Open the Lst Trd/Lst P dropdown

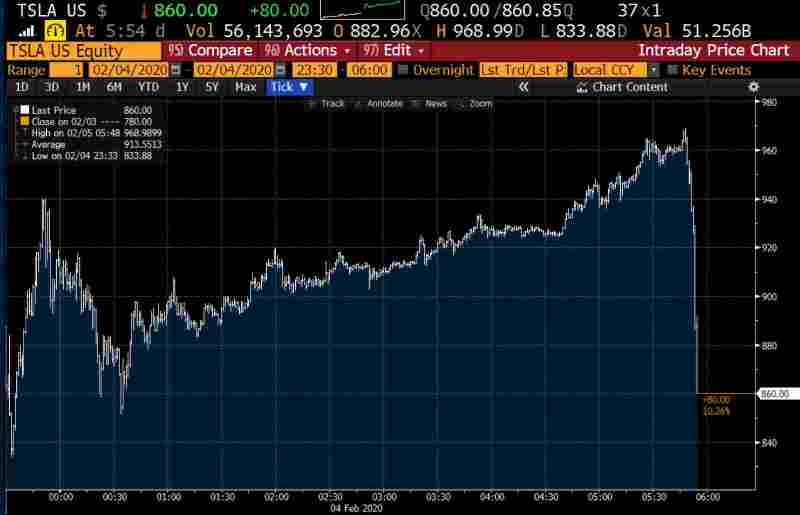pos(523,69)
